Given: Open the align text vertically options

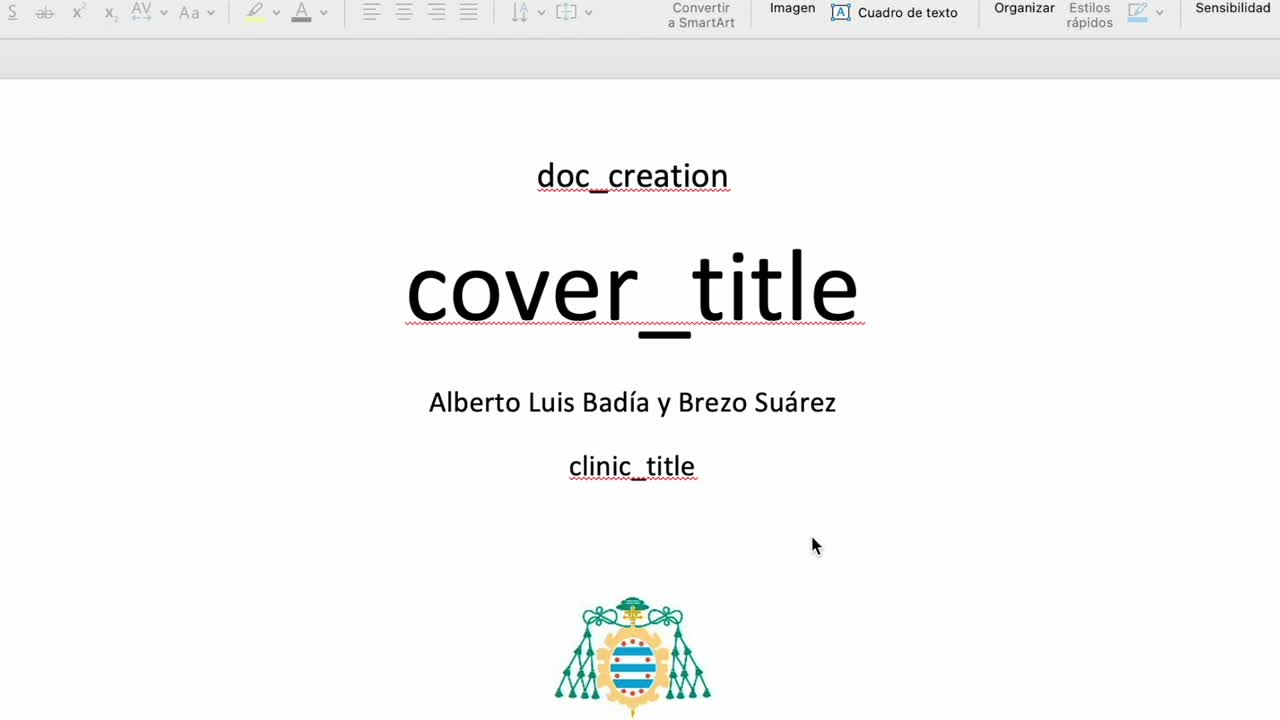Looking at the screenshot, I should pyautogui.click(x=566, y=13).
